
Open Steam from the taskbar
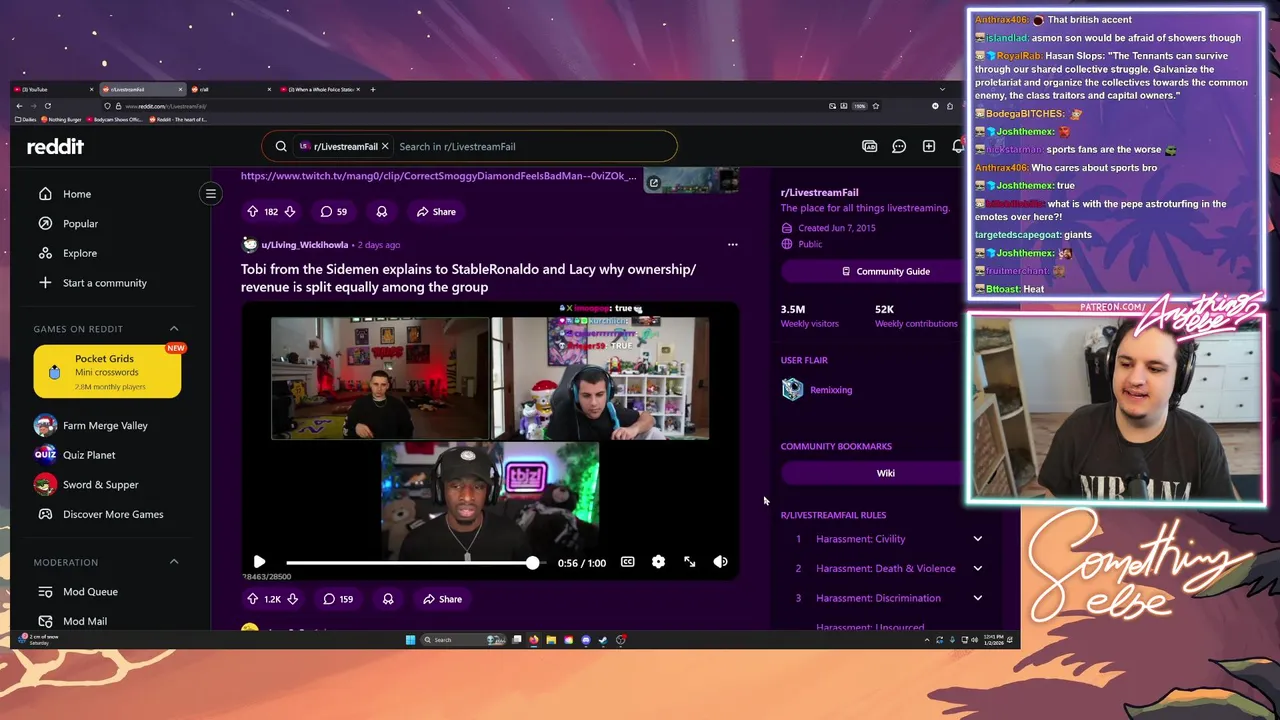[603, 640]
